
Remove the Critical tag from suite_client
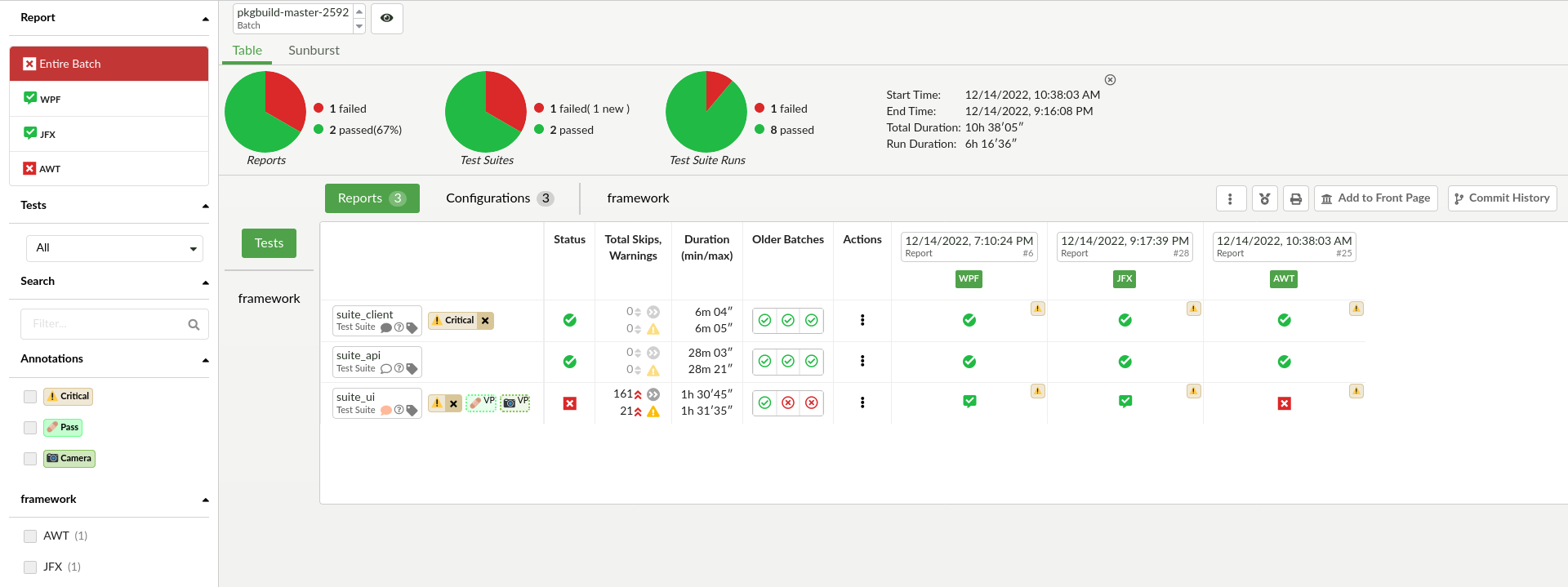[x=485, y=321]
